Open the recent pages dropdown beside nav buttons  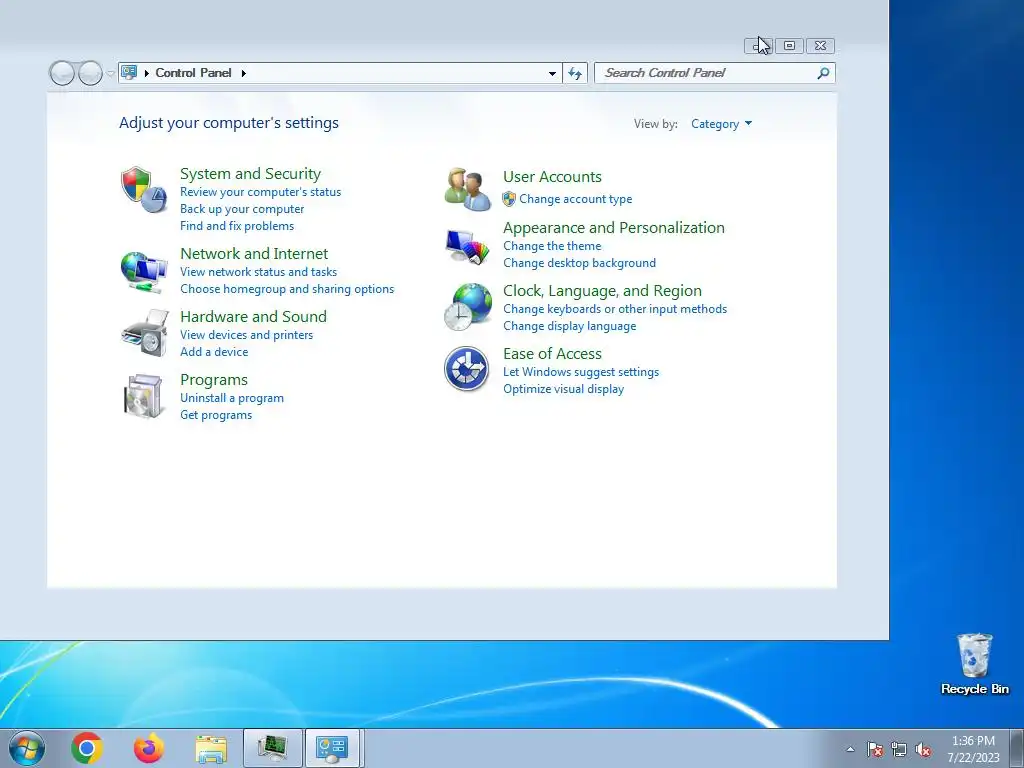[x=110, y=73]
